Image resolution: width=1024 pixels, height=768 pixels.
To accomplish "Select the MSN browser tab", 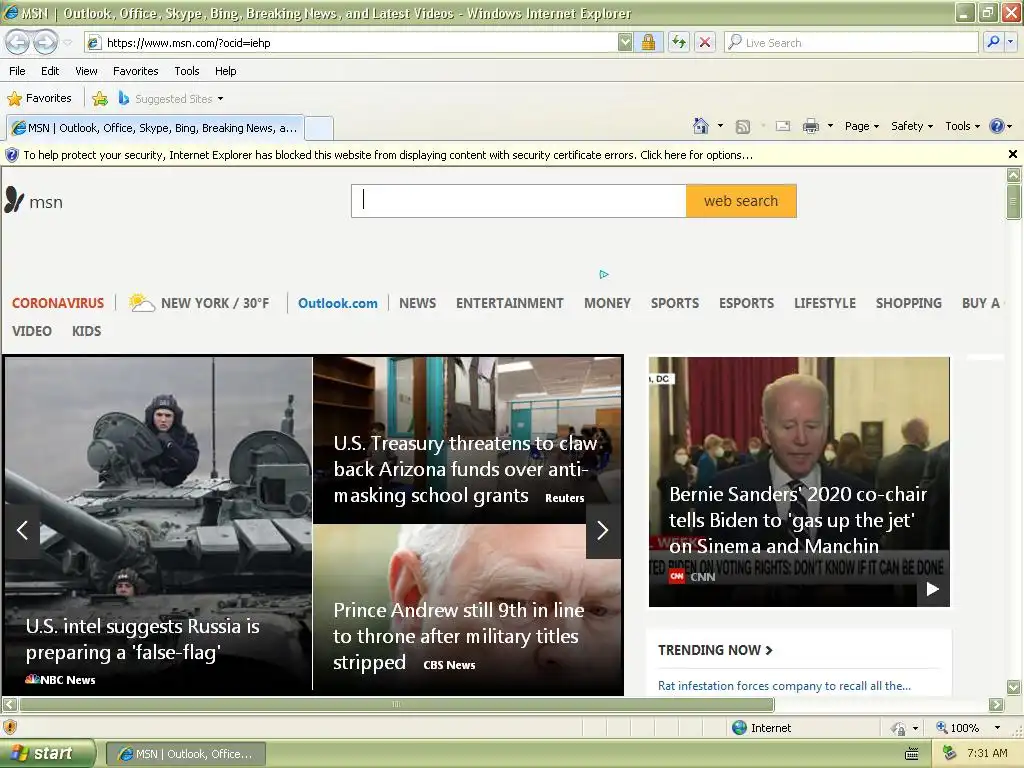I will click(155, 128).
